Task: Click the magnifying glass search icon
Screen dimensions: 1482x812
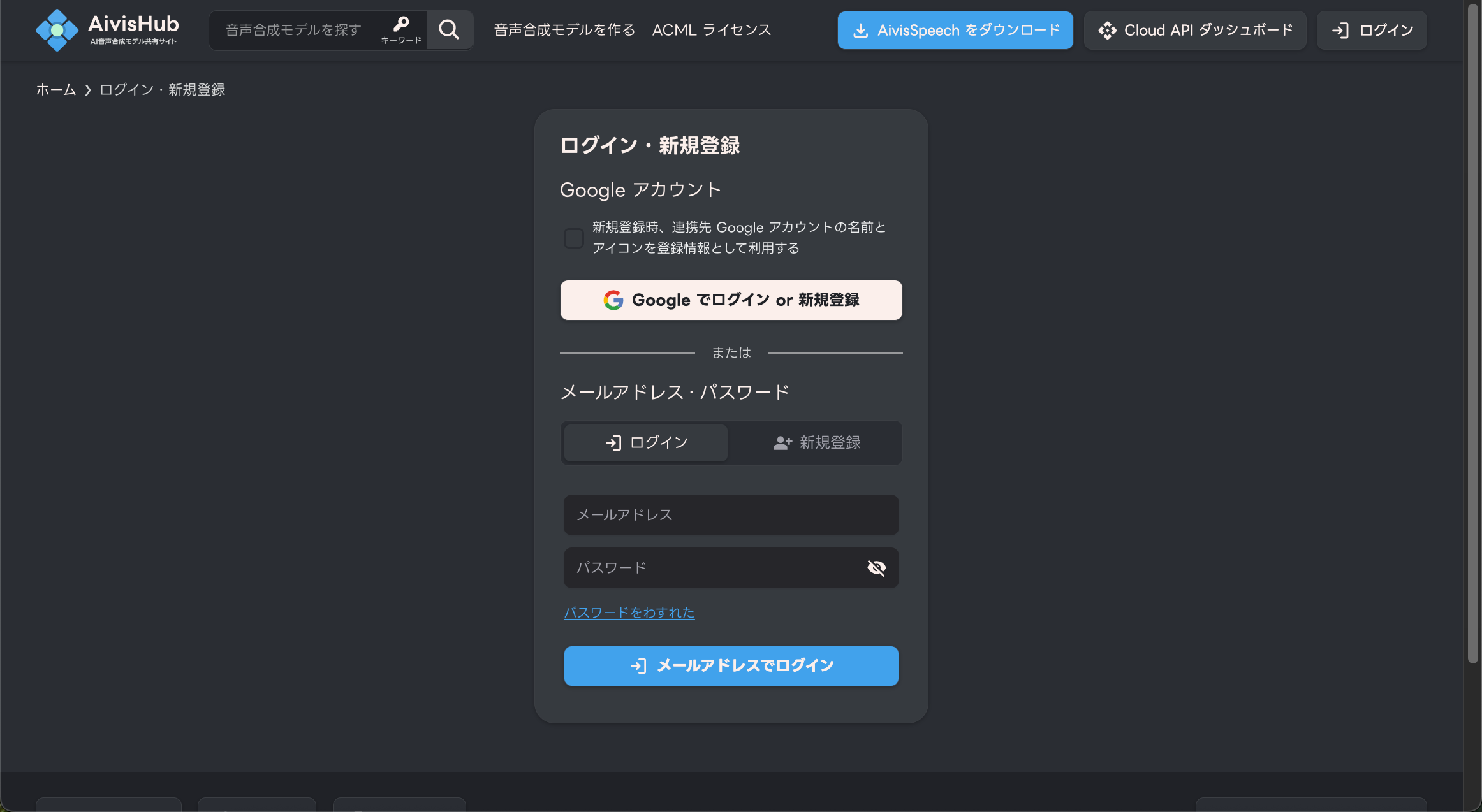Action: pos(449,29)
